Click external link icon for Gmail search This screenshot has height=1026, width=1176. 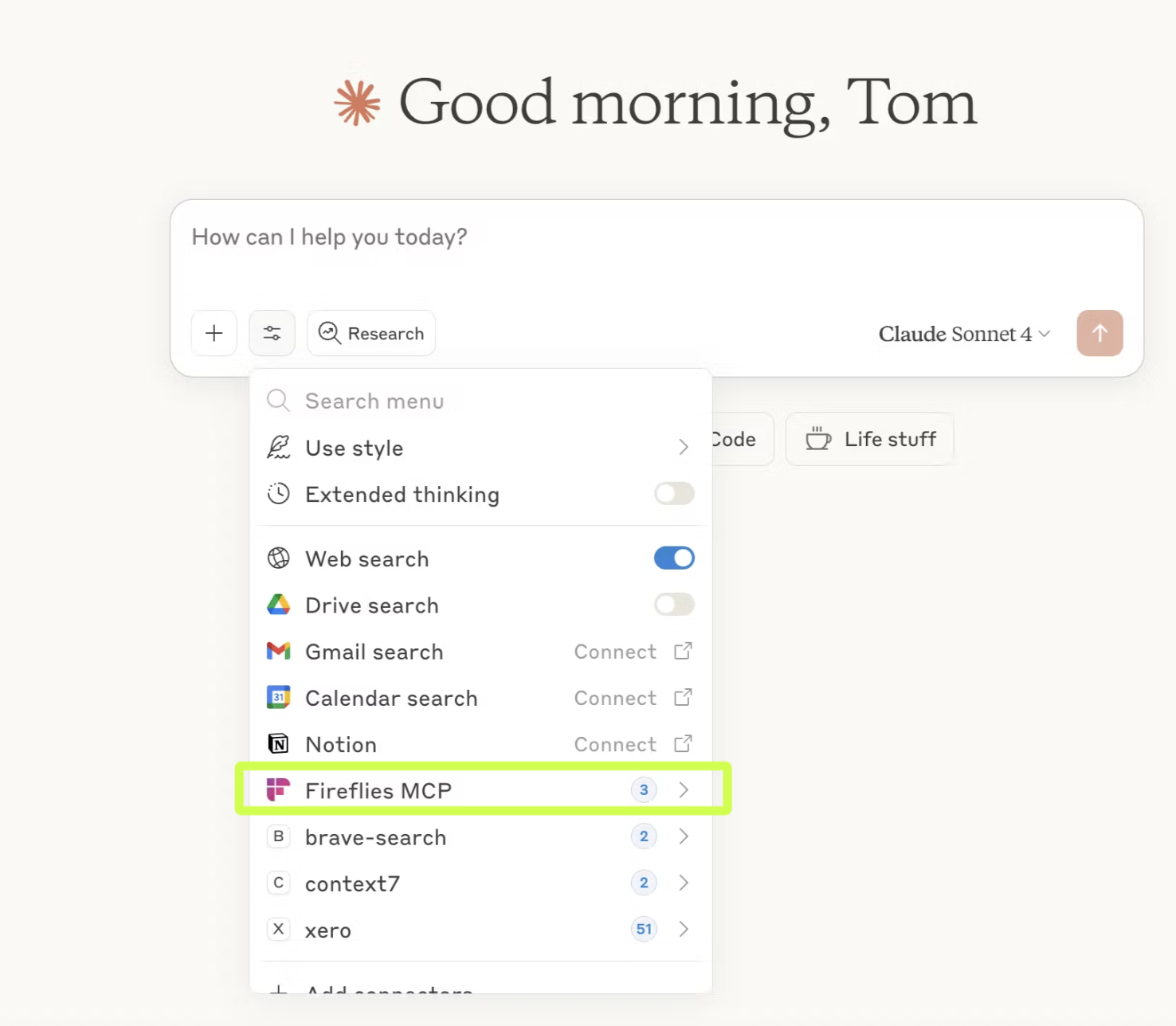683,652
